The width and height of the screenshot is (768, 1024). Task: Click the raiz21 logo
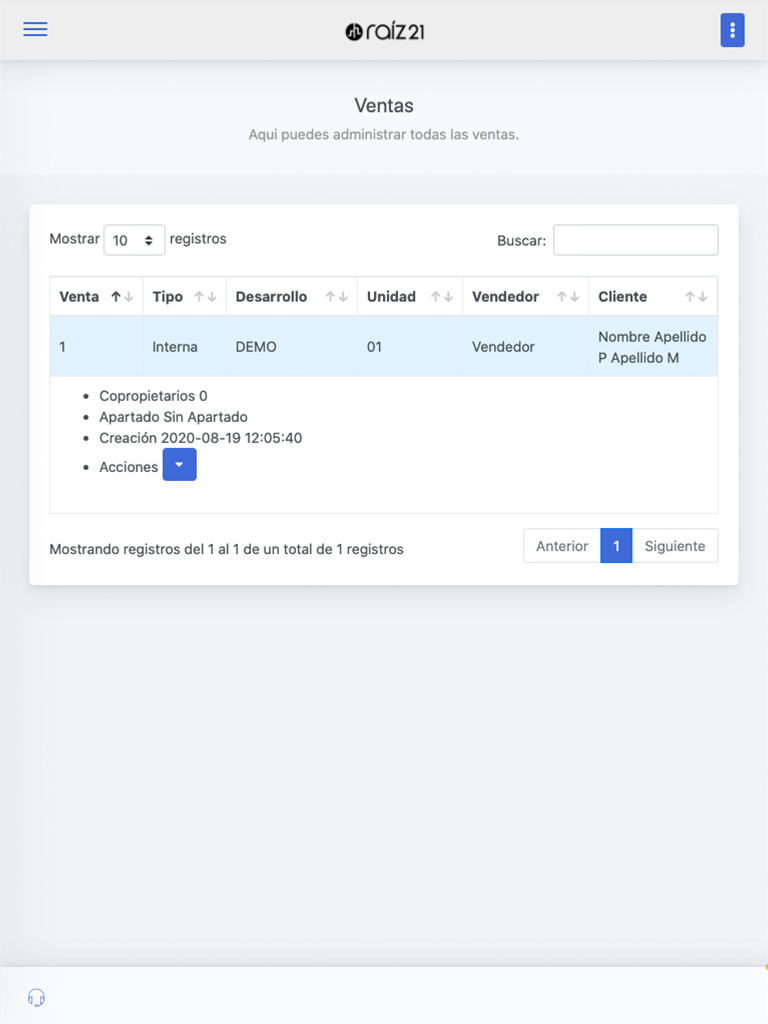[x=385, y=31]
